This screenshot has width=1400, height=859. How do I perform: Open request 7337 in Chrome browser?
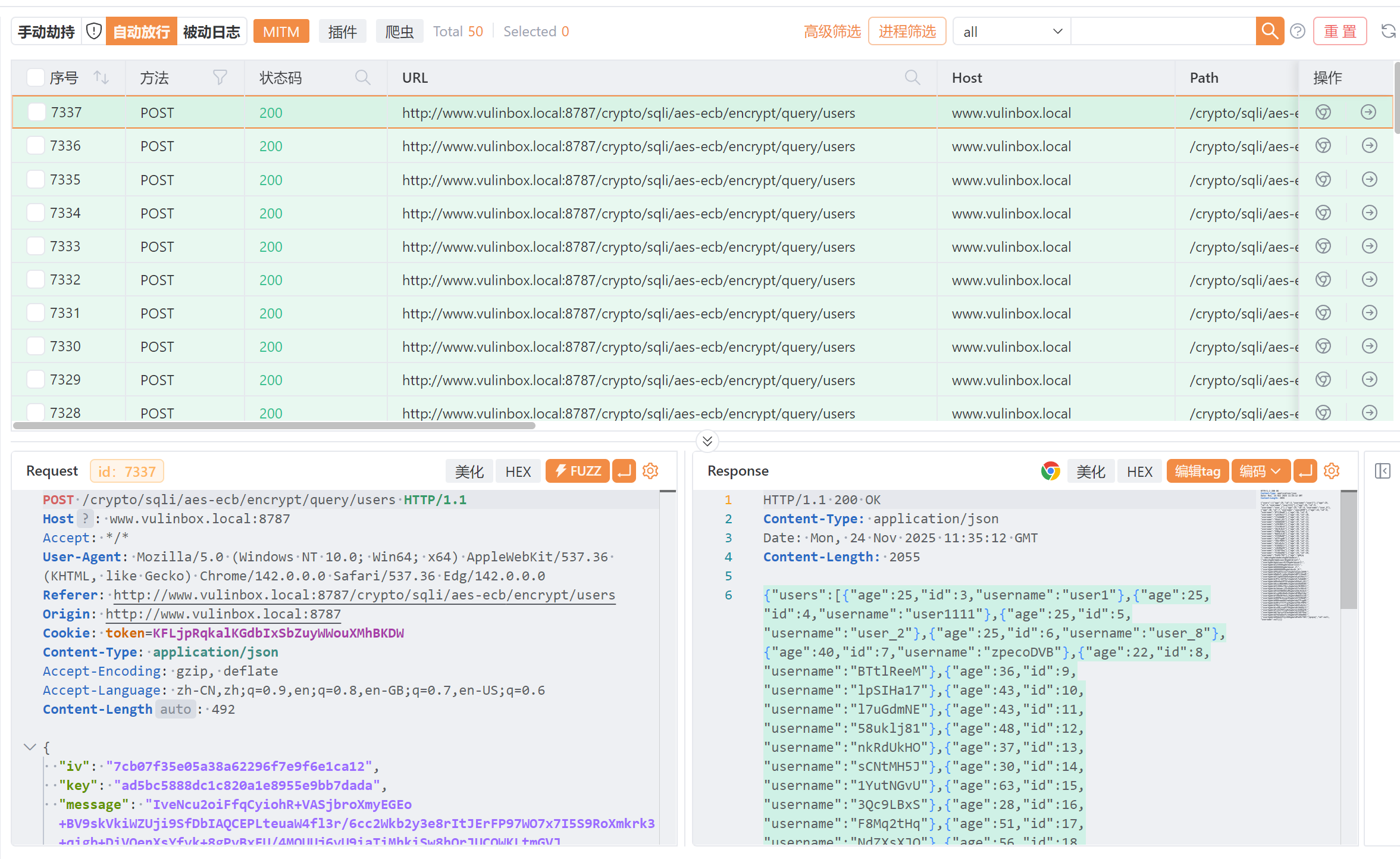[x=1323, y=112]
